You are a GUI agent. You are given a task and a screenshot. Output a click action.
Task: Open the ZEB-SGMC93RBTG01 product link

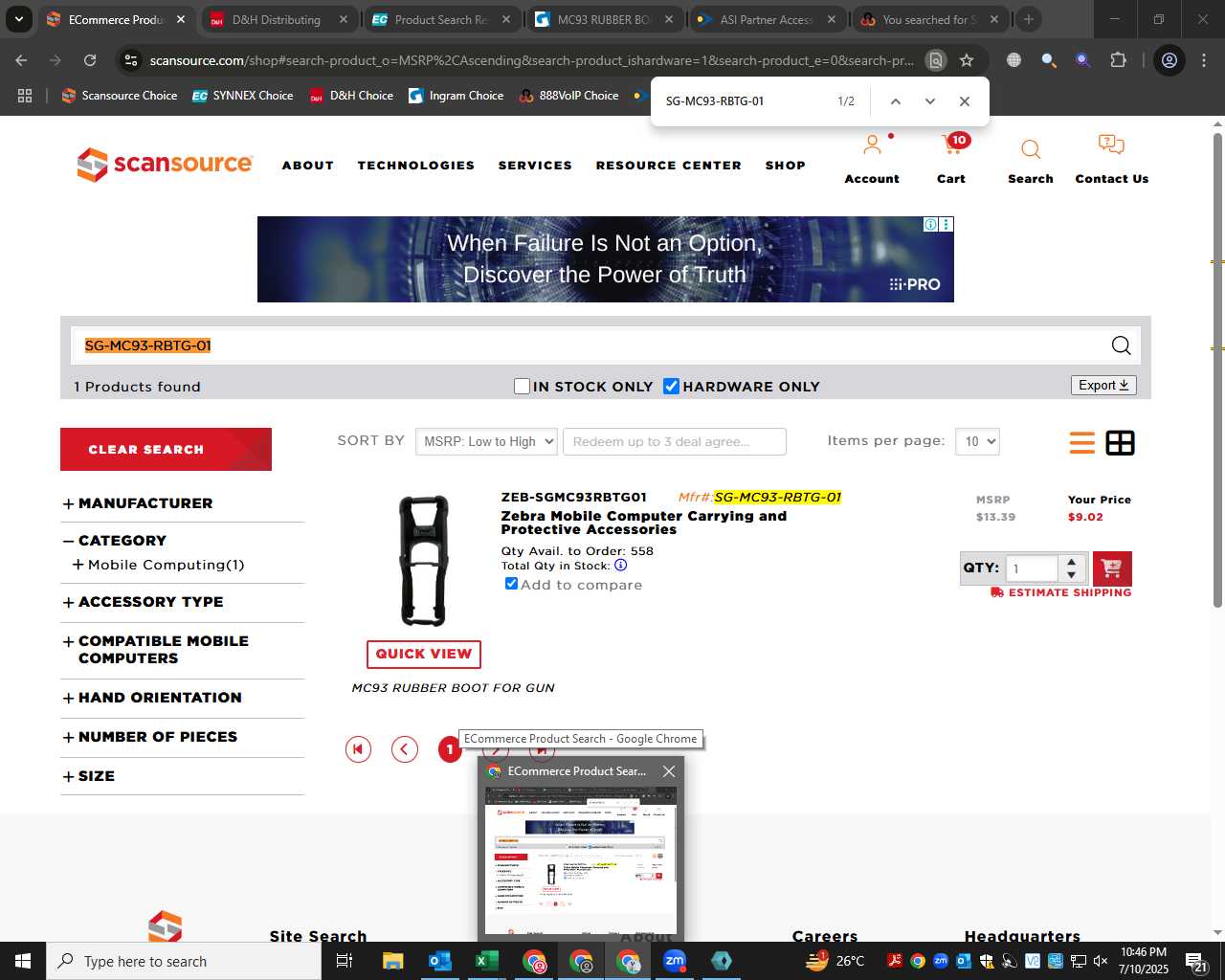(x=574, y=497)
